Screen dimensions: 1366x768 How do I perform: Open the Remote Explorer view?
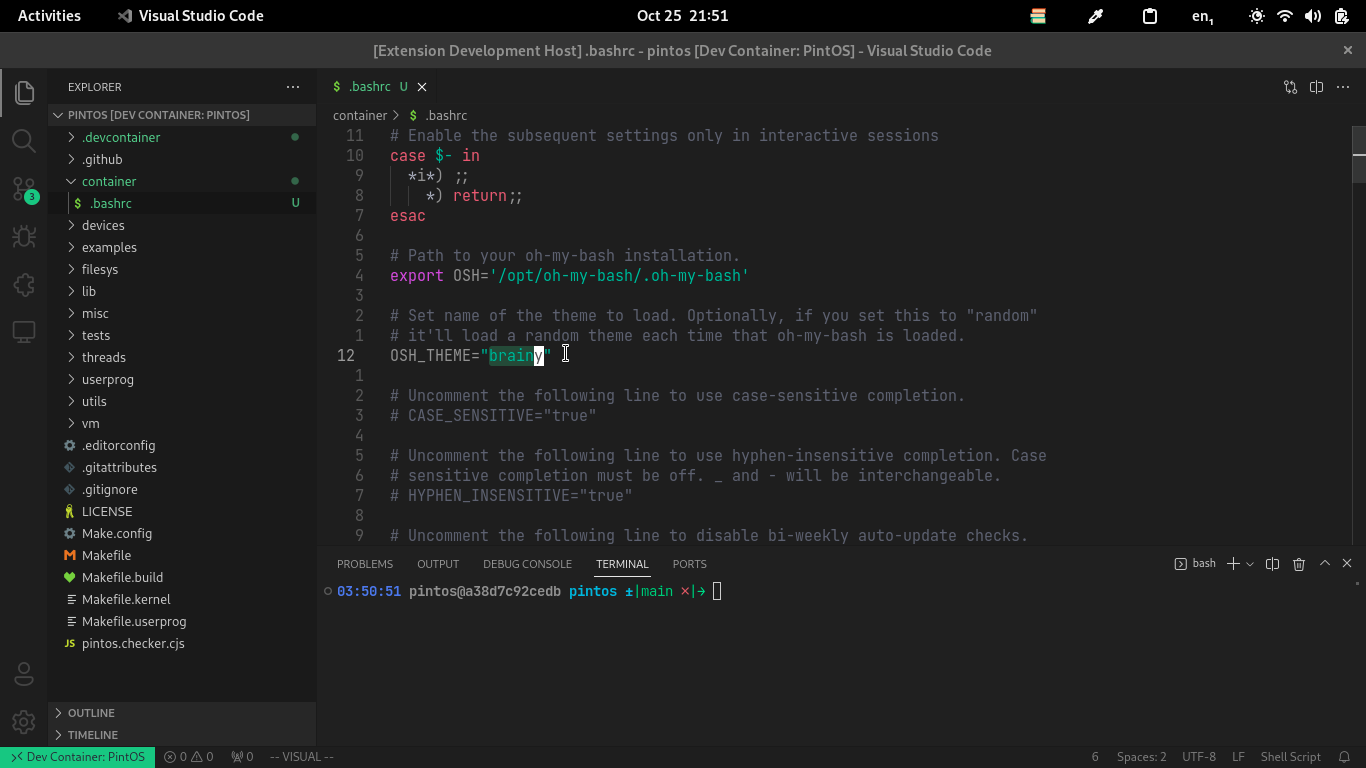coord(24,332)
